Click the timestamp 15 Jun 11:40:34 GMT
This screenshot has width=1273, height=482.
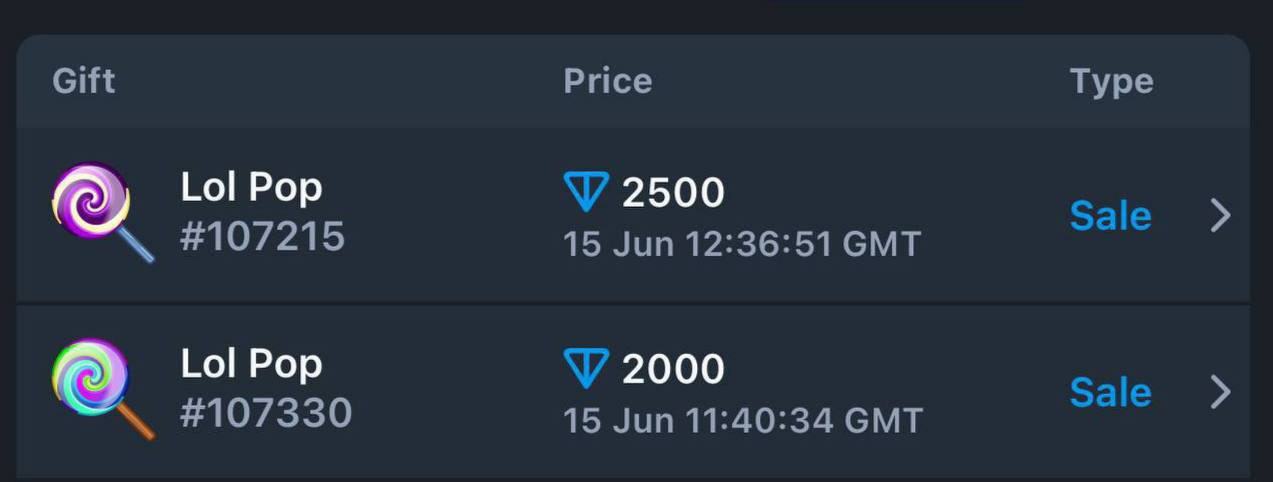(x=743, y=420)
